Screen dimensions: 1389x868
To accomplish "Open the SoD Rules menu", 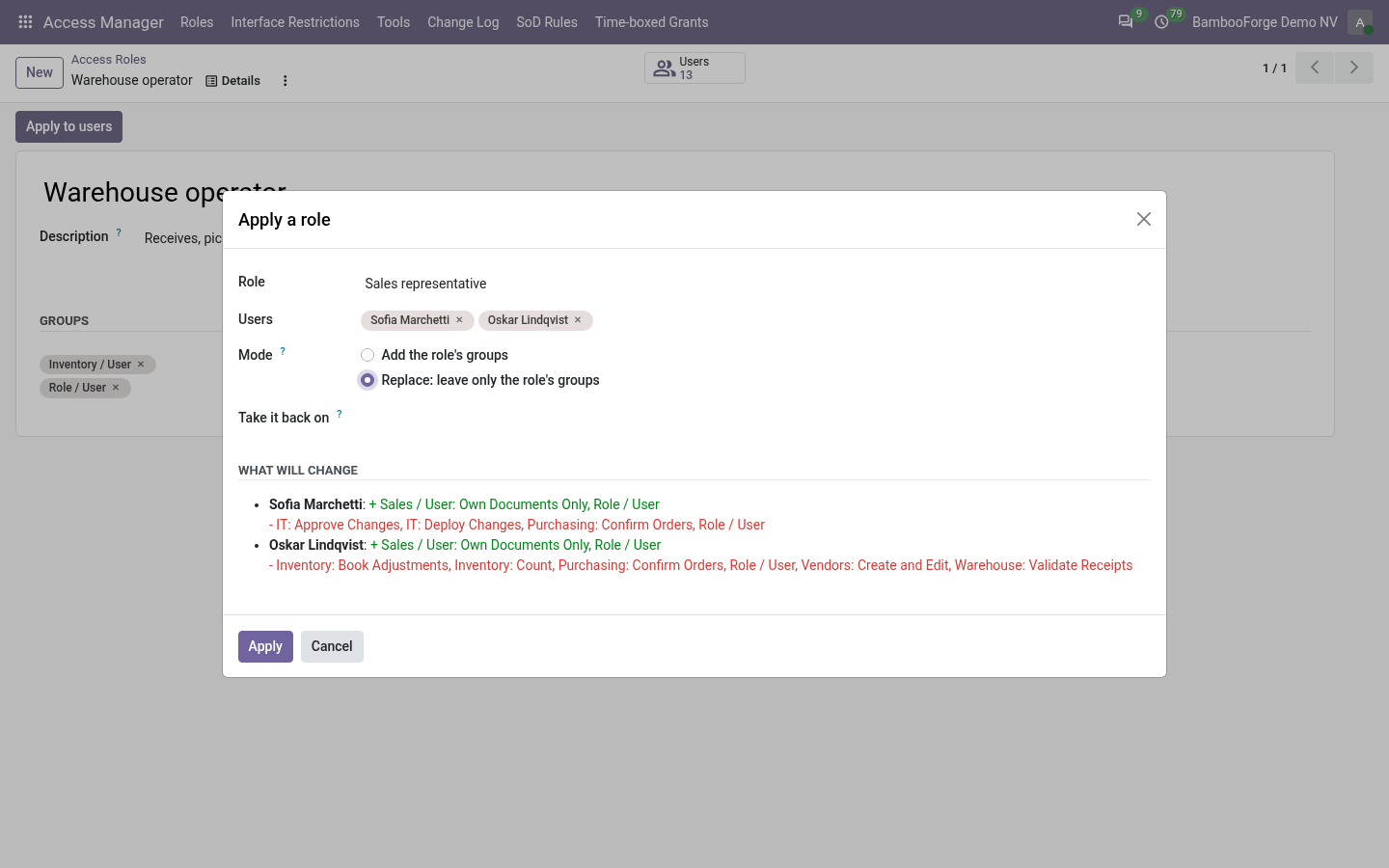I will (x=547, y=22).
